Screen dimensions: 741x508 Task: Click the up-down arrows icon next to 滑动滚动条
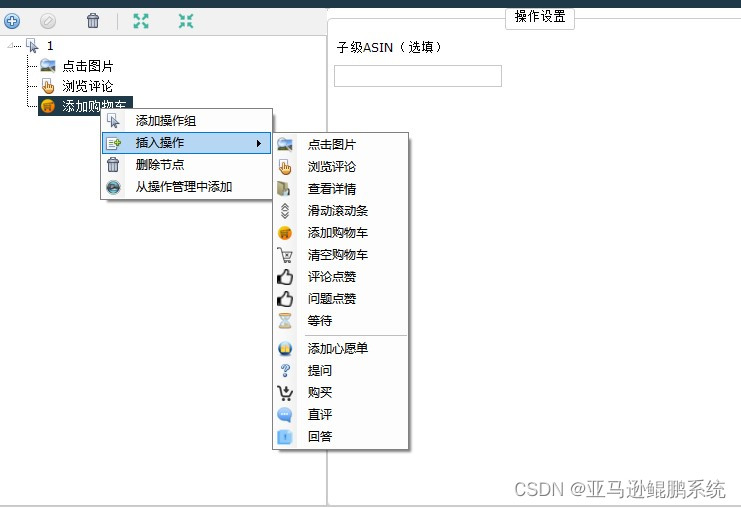pos(284,211)
